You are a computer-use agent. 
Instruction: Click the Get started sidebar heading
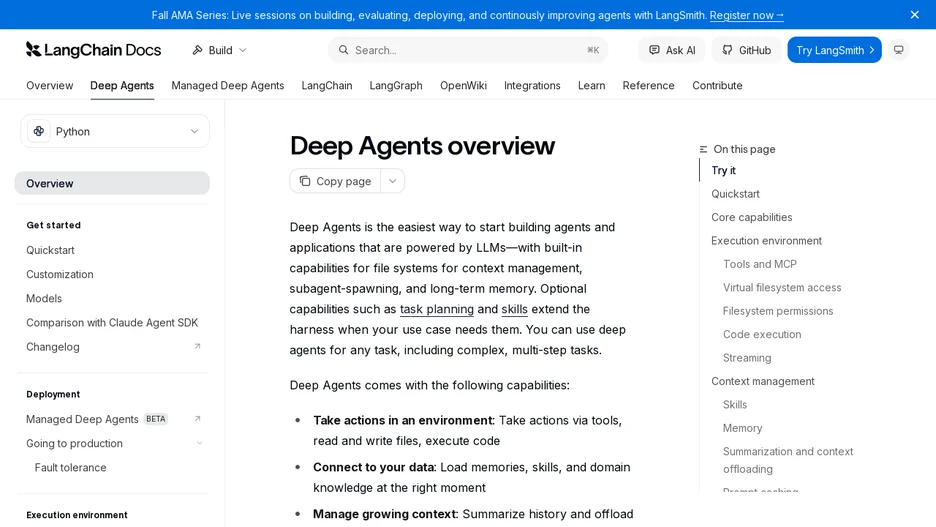[x=53, y=225]
